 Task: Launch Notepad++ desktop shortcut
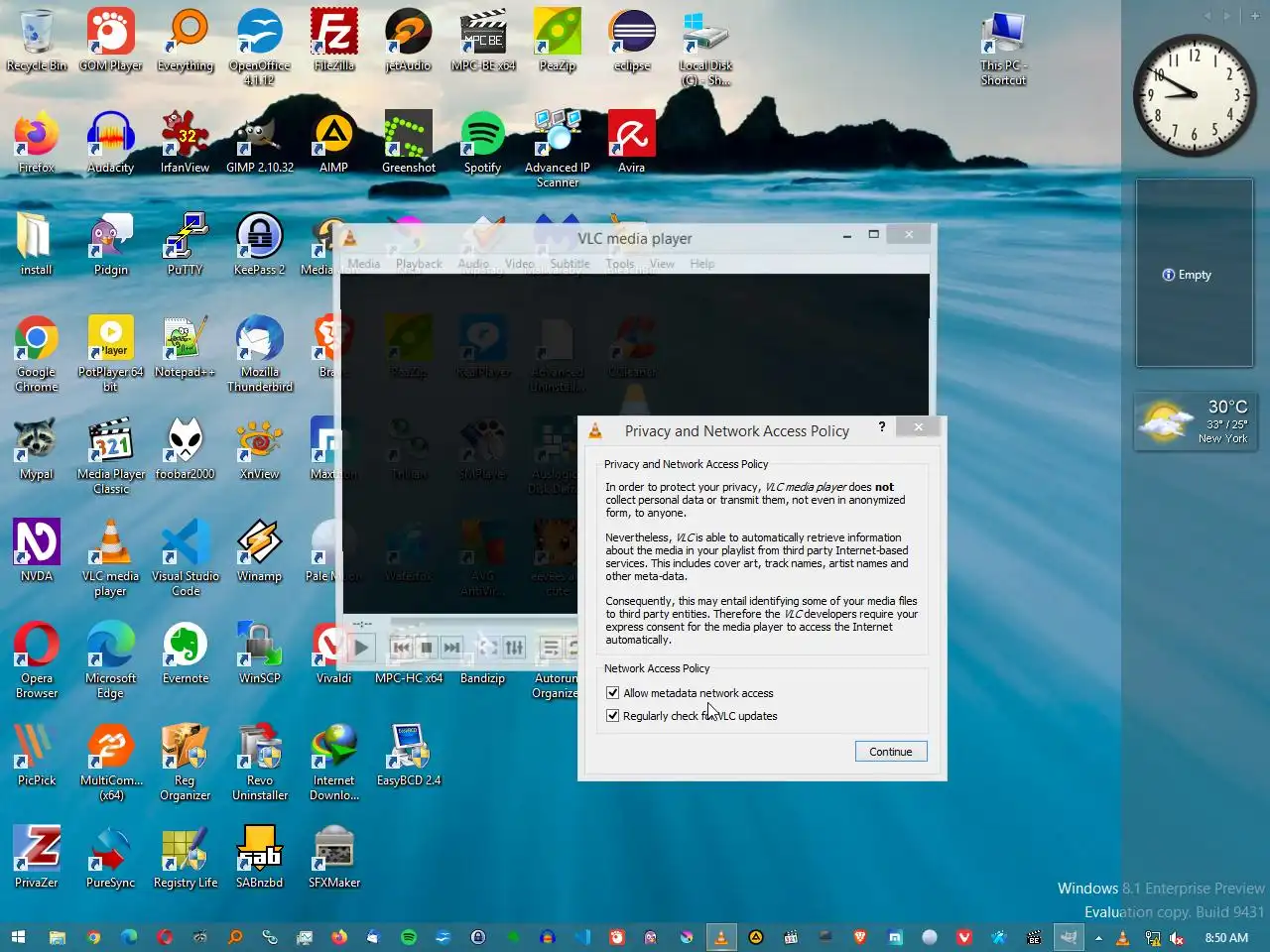point(186,347)
